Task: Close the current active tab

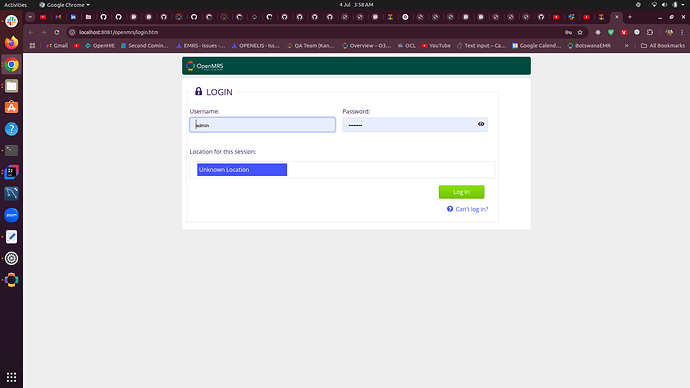Action: [617, 17]
